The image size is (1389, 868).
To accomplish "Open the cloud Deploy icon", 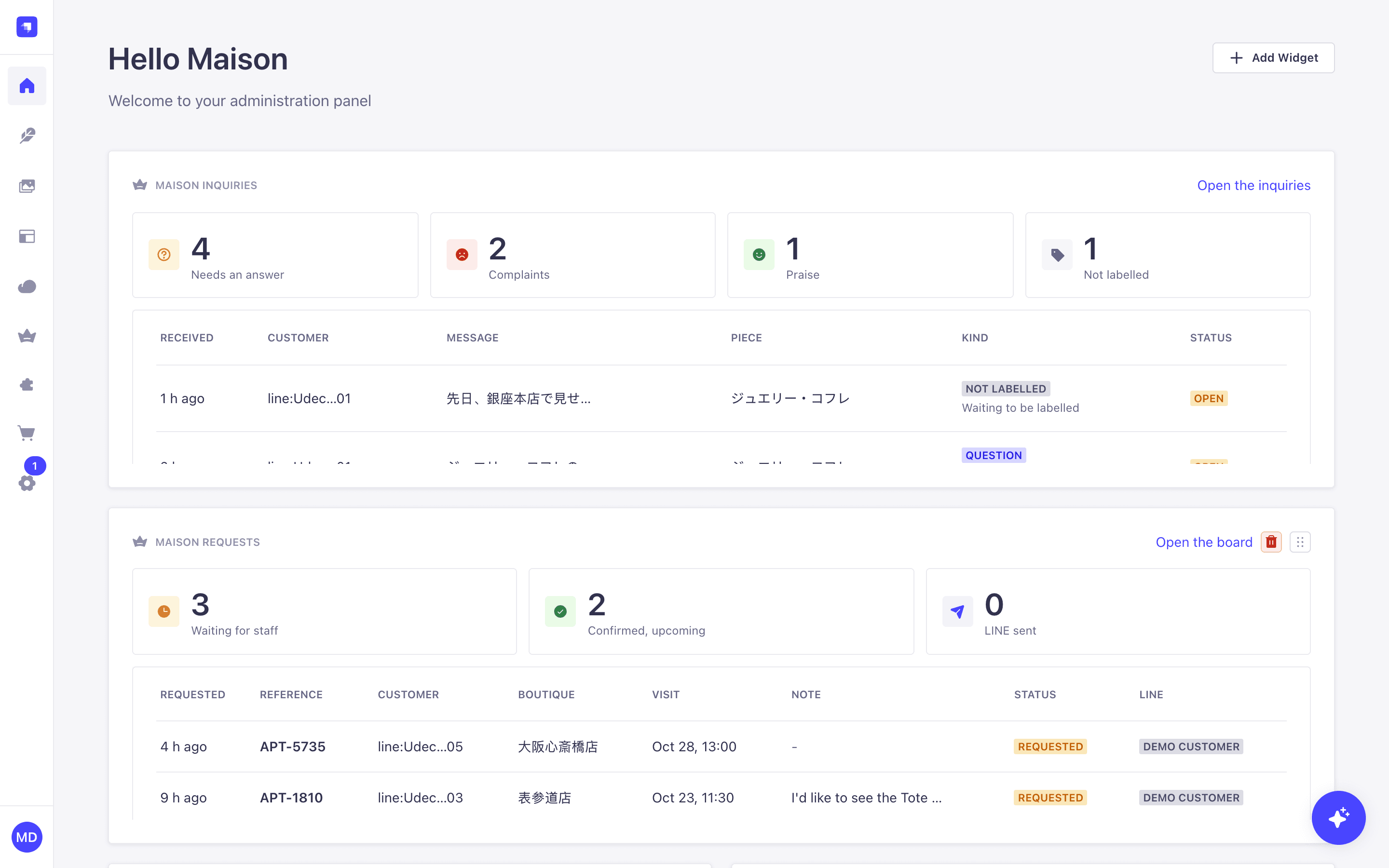I will point(27,286).
